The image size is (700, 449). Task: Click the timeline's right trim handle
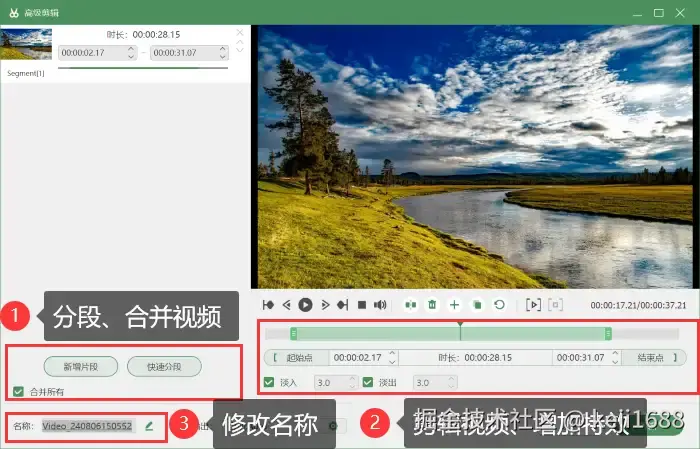pos(608,333)
